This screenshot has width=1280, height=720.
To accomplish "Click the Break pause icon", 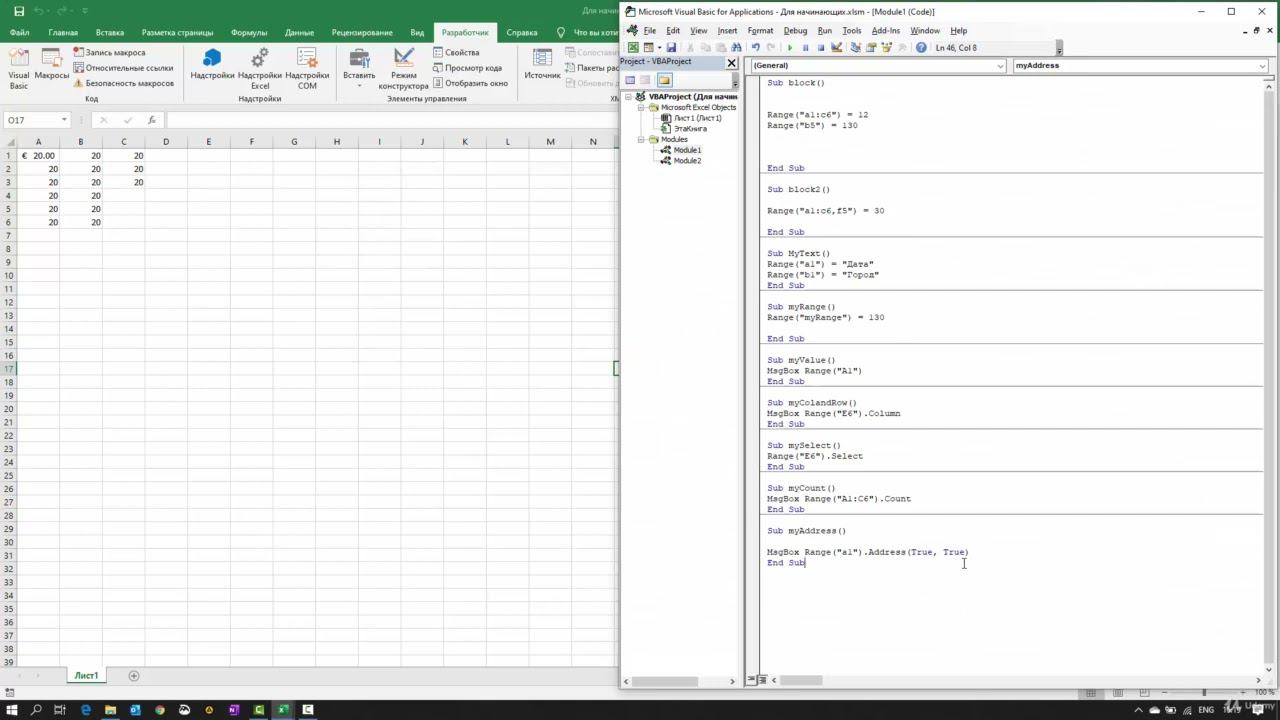I will click(x=806, y=47).
